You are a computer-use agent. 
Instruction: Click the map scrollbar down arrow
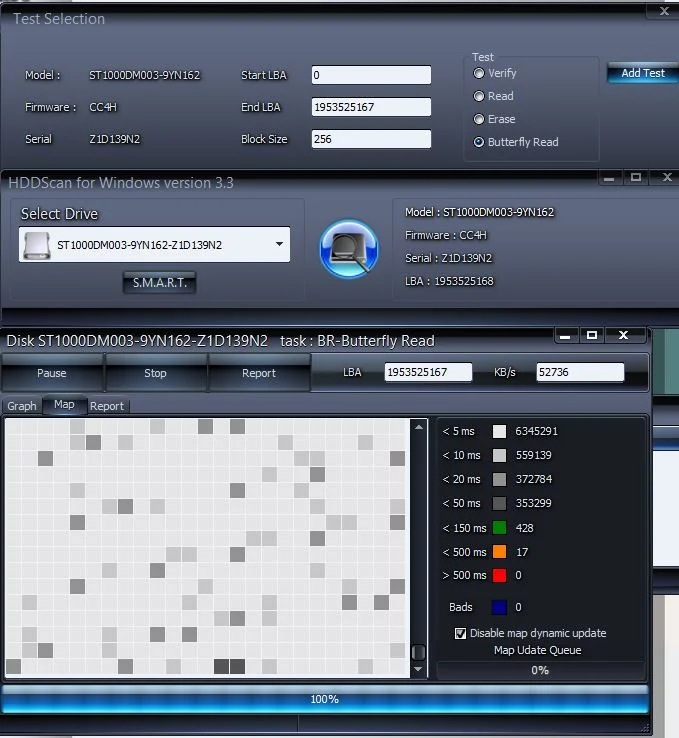pos(419,669)
